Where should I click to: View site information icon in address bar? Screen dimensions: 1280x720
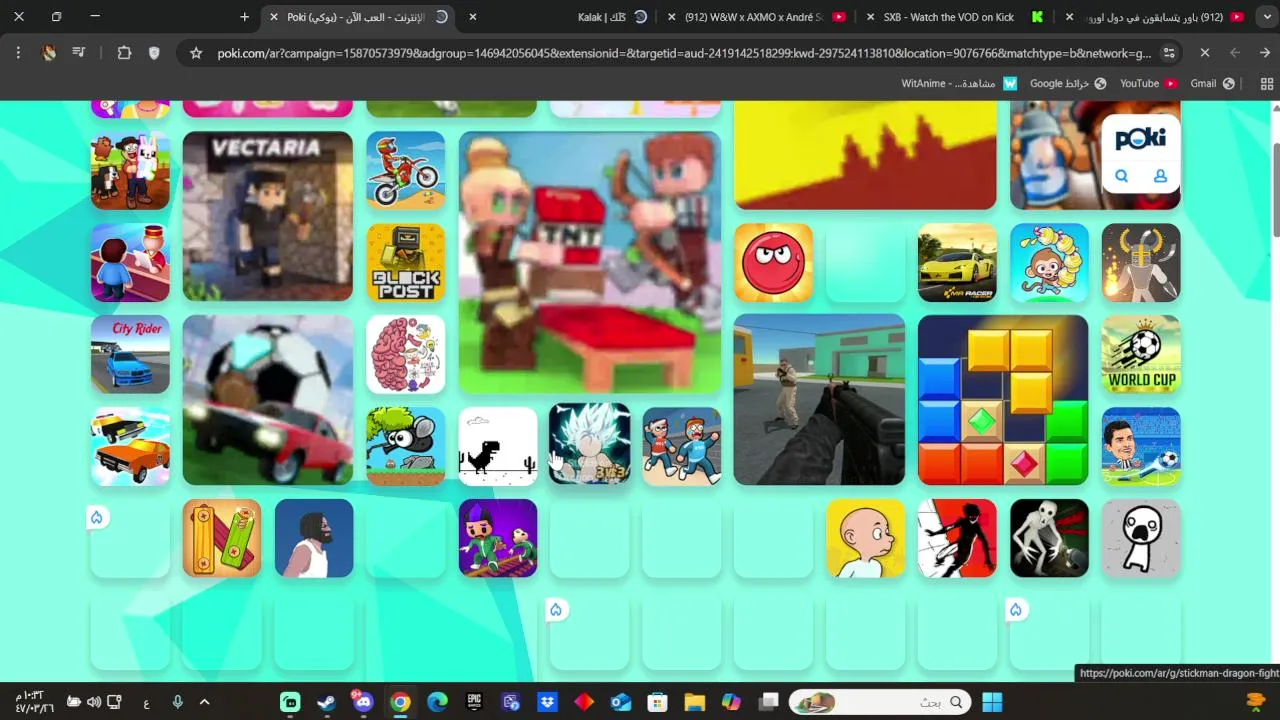tap(1168, 53)
